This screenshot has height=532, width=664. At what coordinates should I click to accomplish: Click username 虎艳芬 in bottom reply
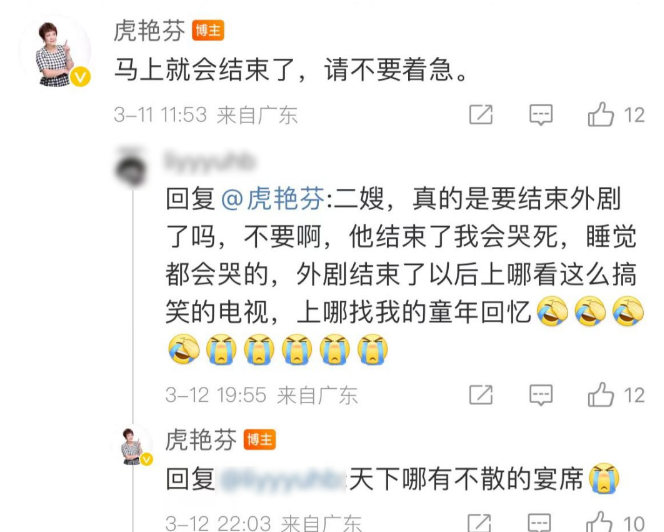201,439
